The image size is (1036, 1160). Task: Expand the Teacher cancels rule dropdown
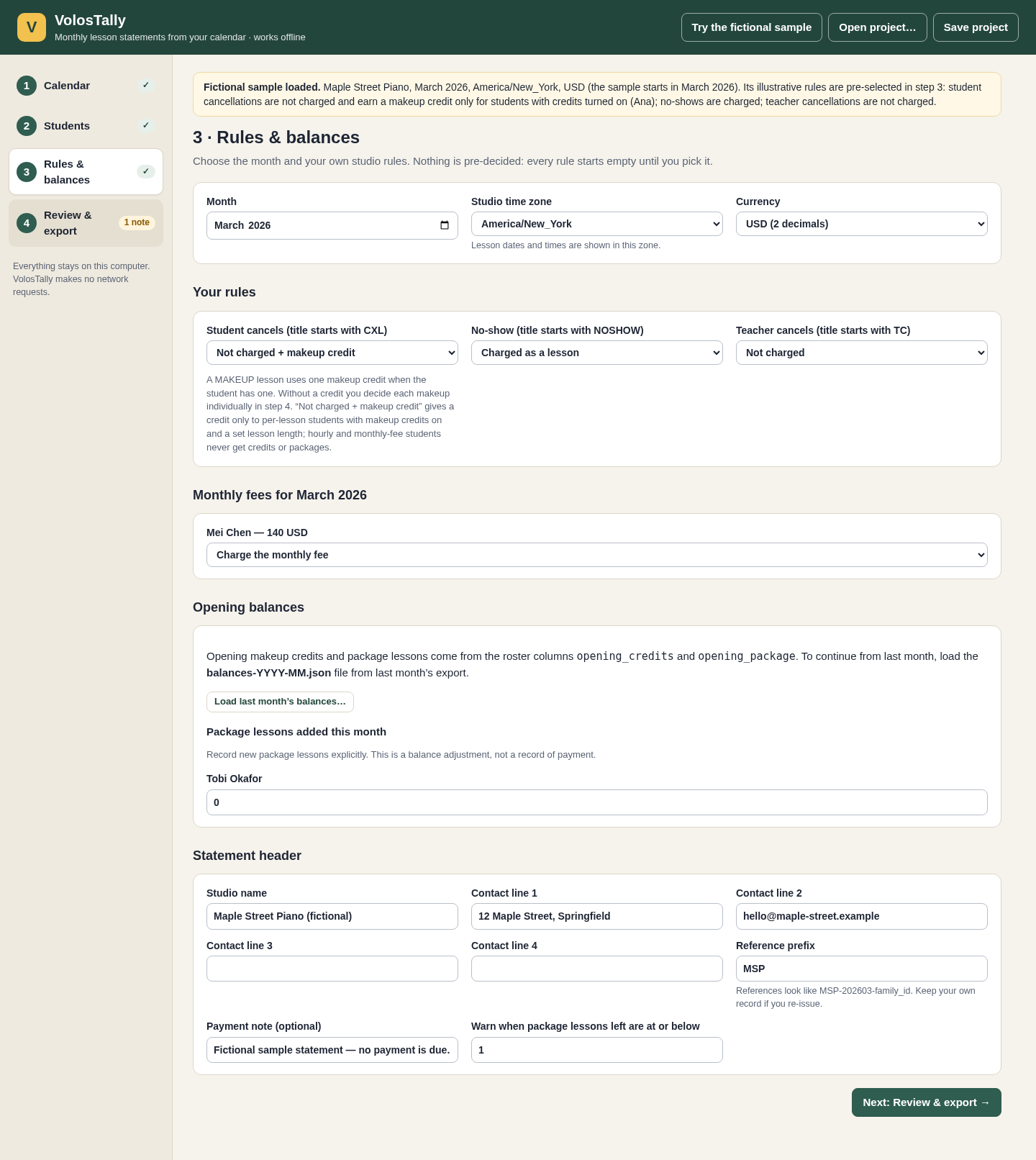(x=862, y=353)
